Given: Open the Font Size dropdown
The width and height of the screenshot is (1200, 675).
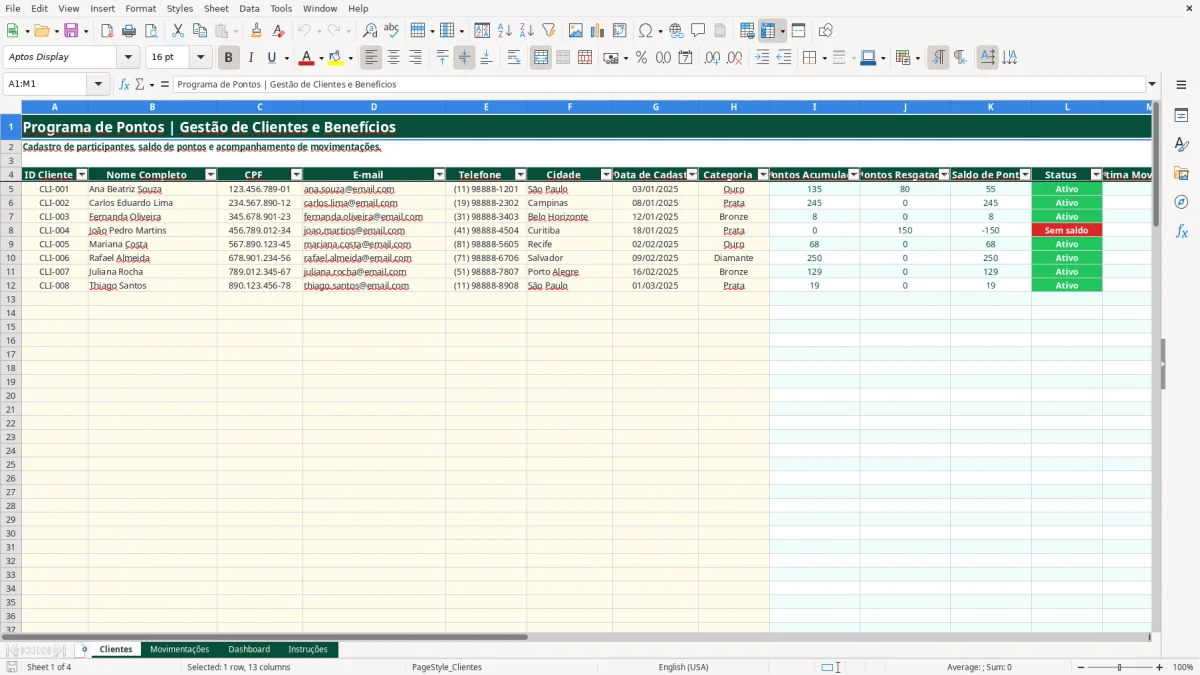Looking at the screenshot, I should (201, 58).
